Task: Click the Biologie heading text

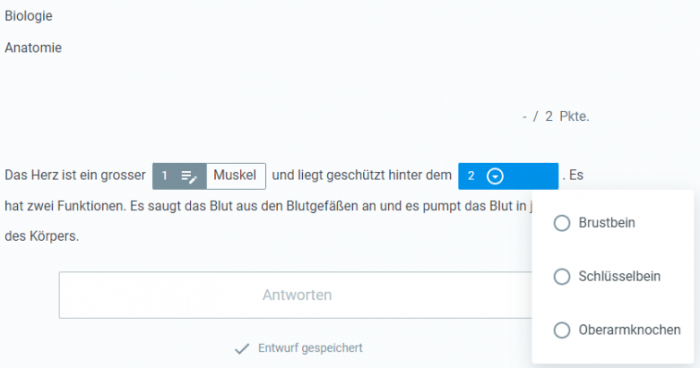Action: tap(29, 16)
